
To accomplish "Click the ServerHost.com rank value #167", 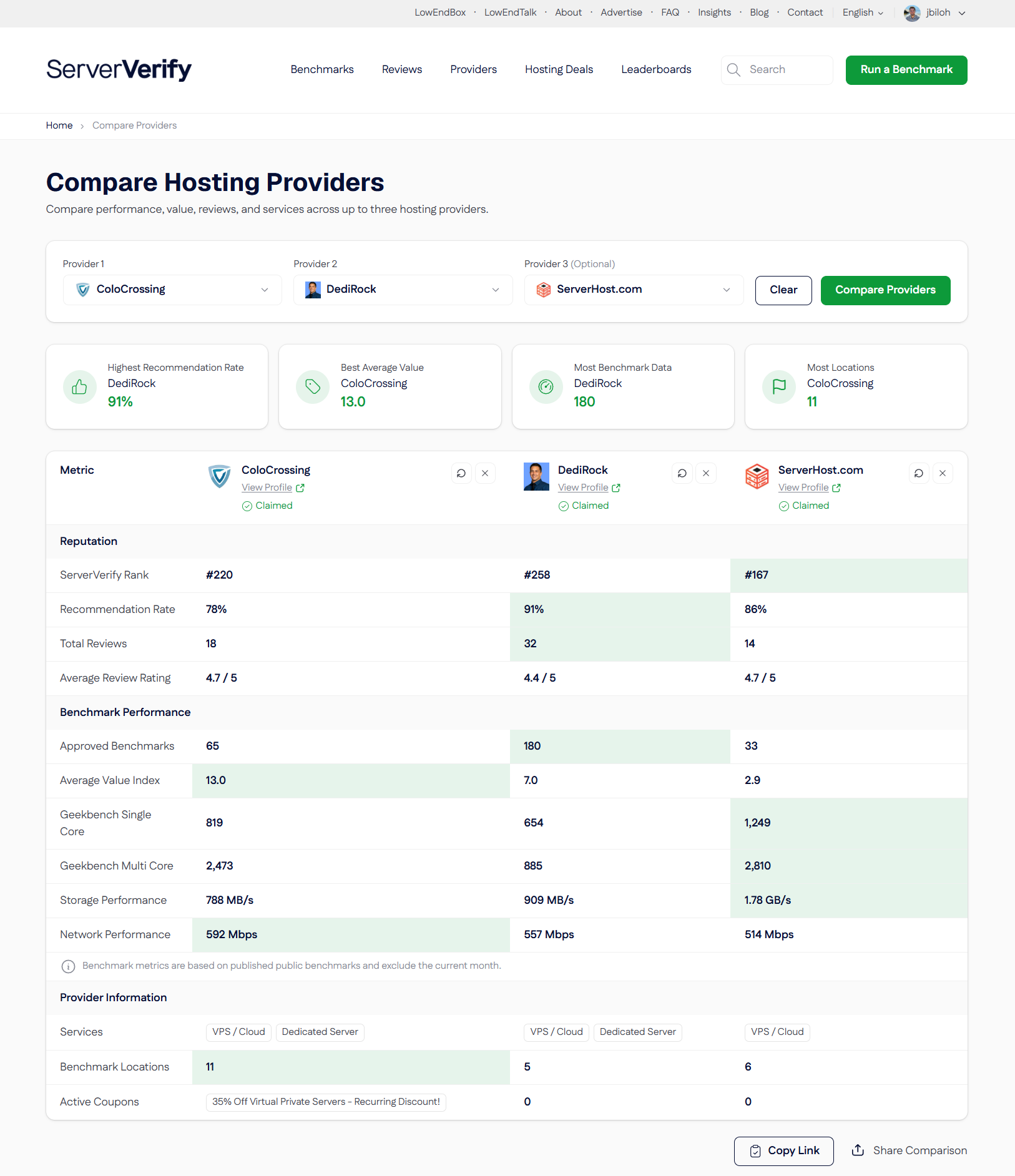I will click(x=756, y=576).
